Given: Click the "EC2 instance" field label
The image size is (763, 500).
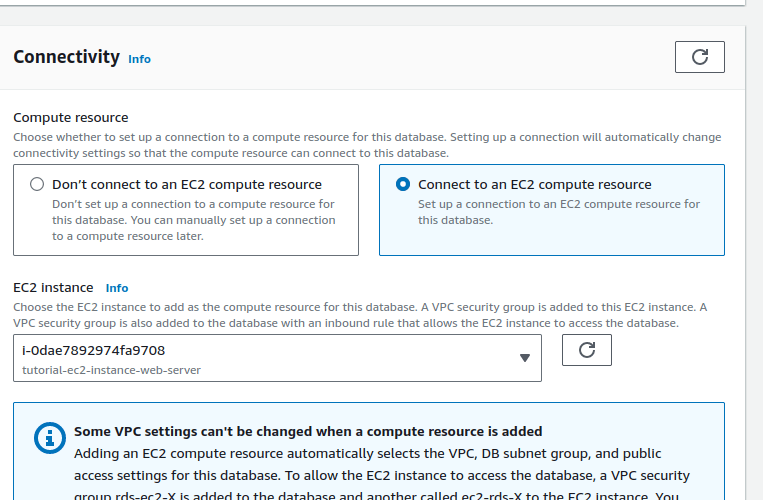Looking at the screenshot, I should pos(53,288).
